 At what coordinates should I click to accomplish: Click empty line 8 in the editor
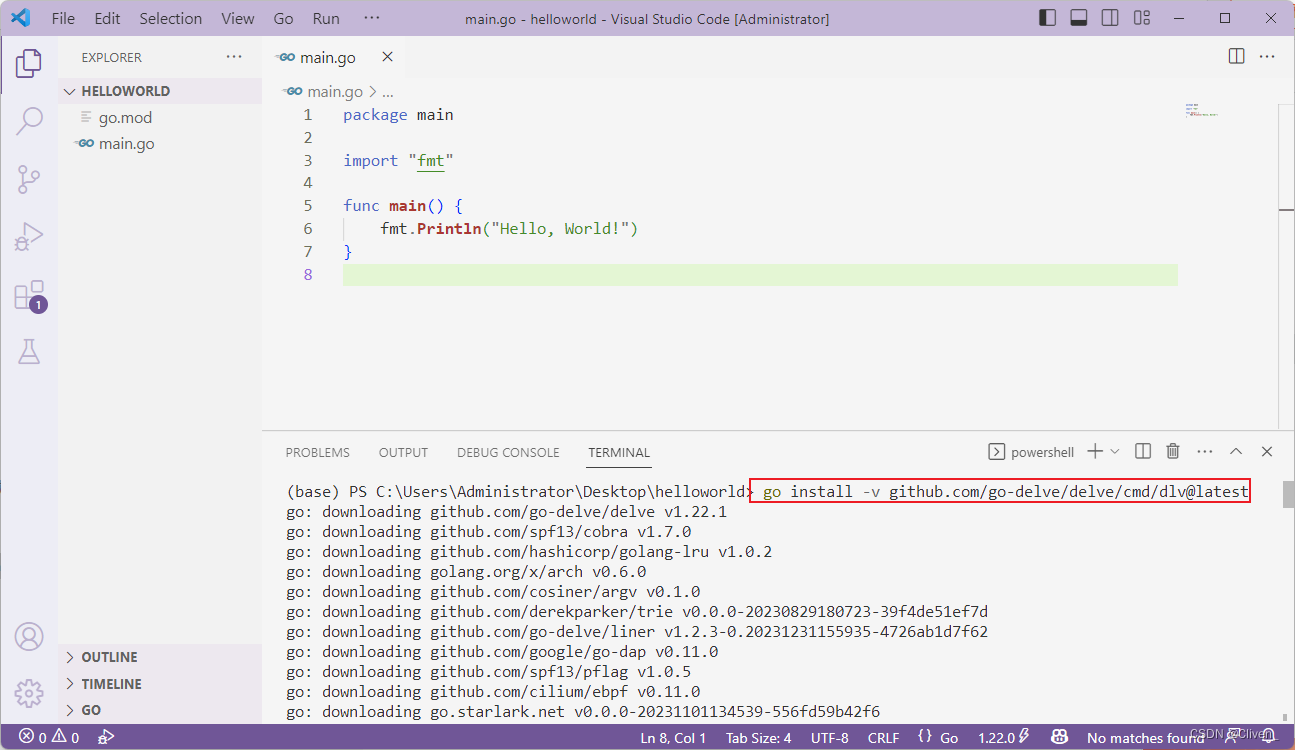[760, 275]
